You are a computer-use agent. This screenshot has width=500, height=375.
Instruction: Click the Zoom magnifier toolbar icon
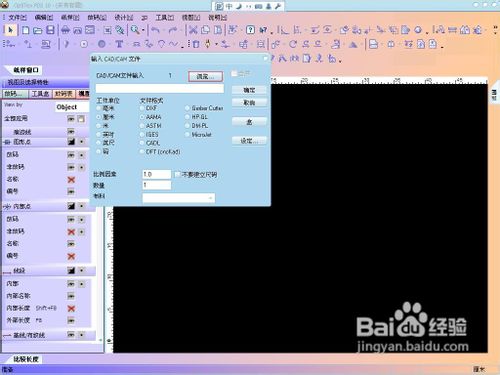tap(135, 30)
